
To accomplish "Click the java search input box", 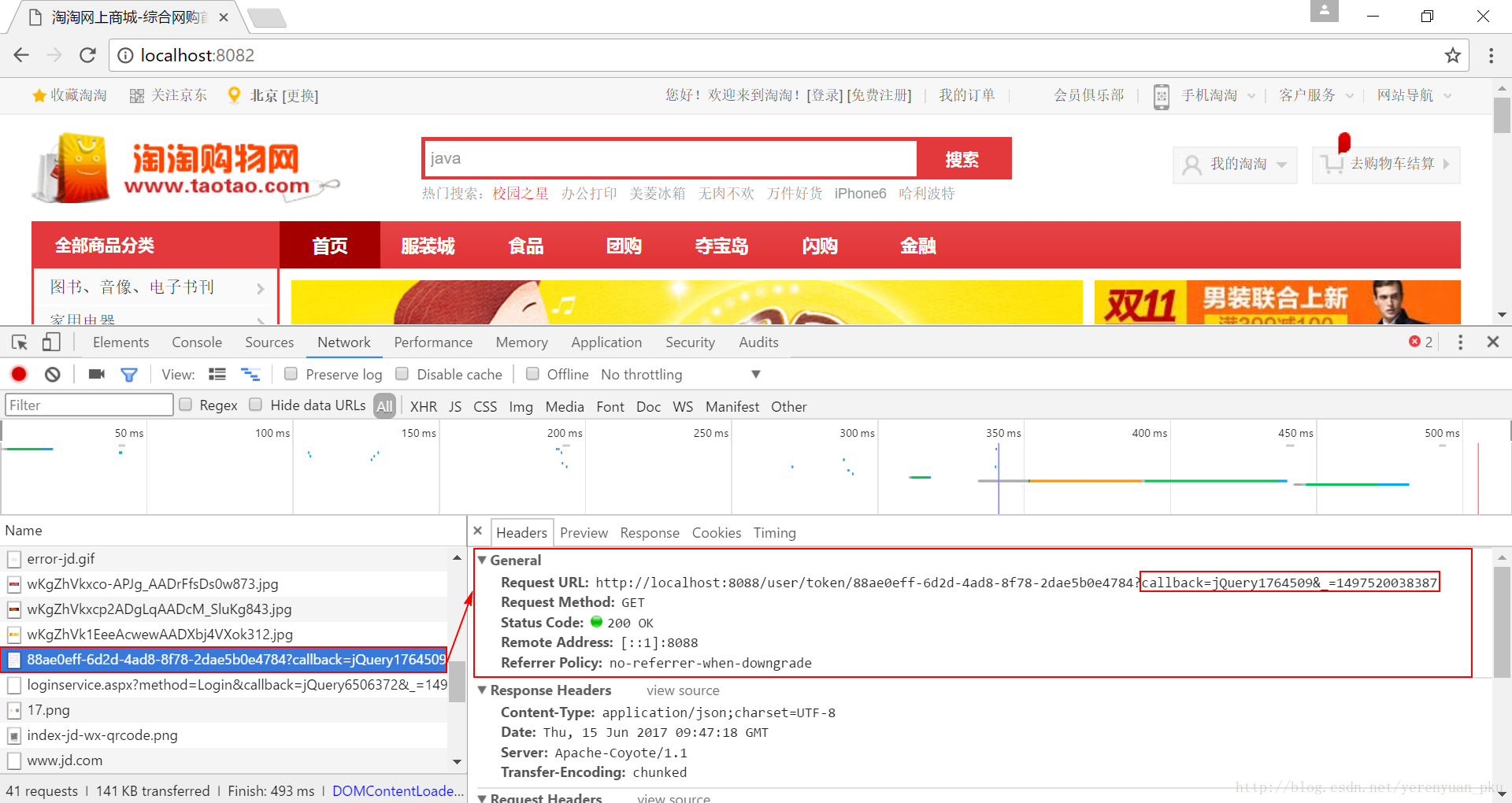I will (671, 159).
